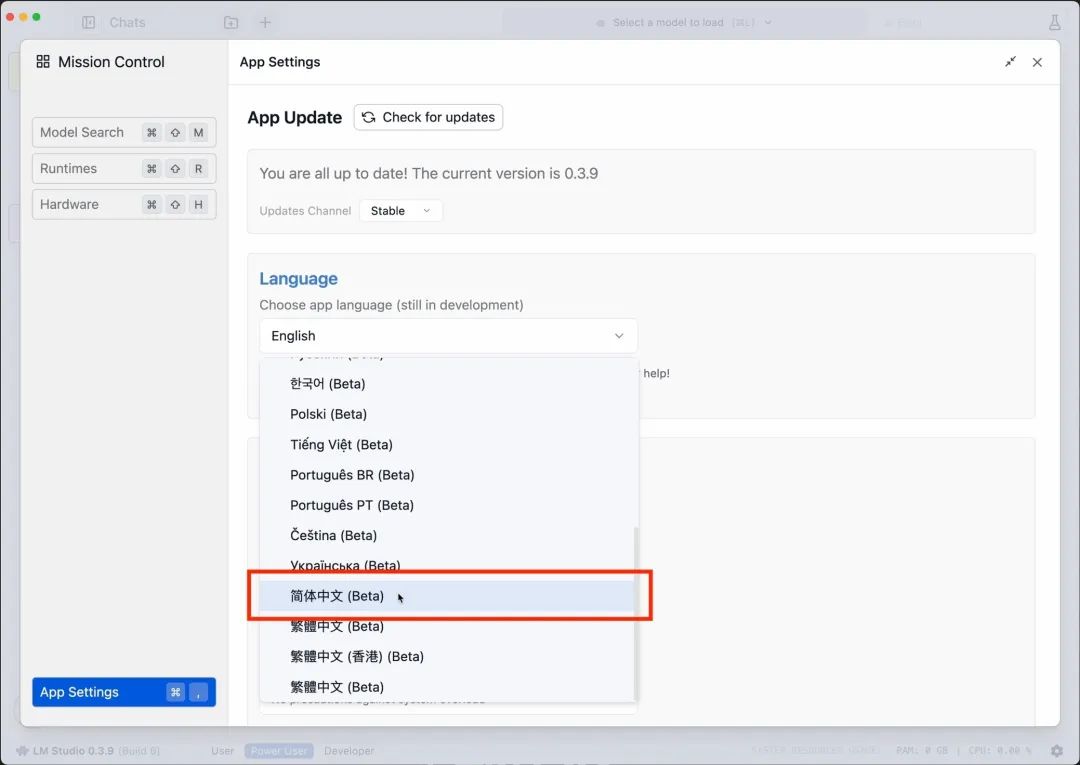
Task: Collapse the English language dropdown
Action: tap(448, 336)
